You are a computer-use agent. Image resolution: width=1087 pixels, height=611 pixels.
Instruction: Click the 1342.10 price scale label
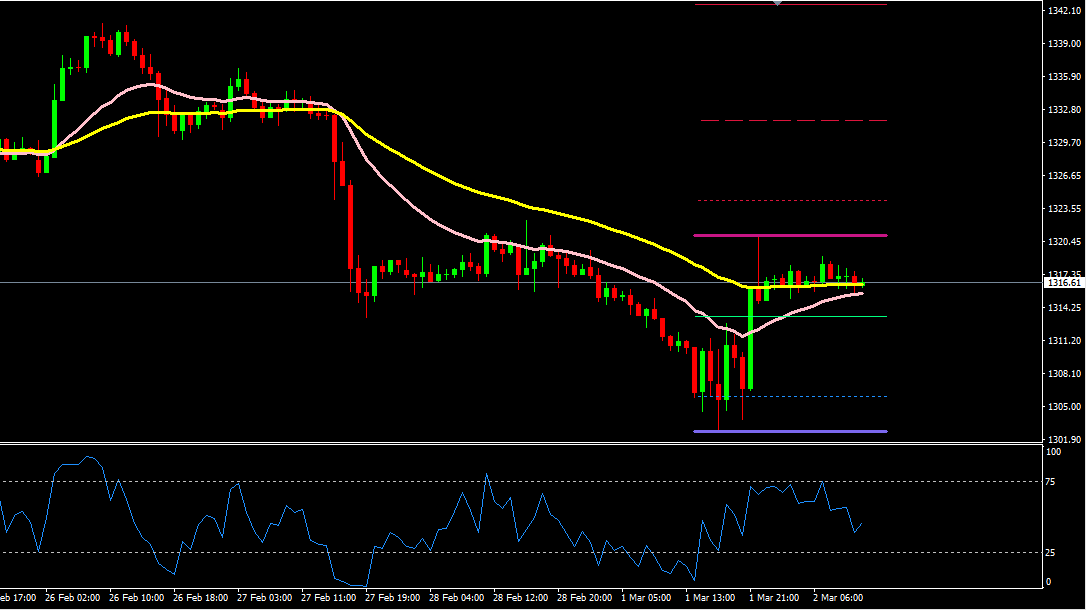point(1065,10)
